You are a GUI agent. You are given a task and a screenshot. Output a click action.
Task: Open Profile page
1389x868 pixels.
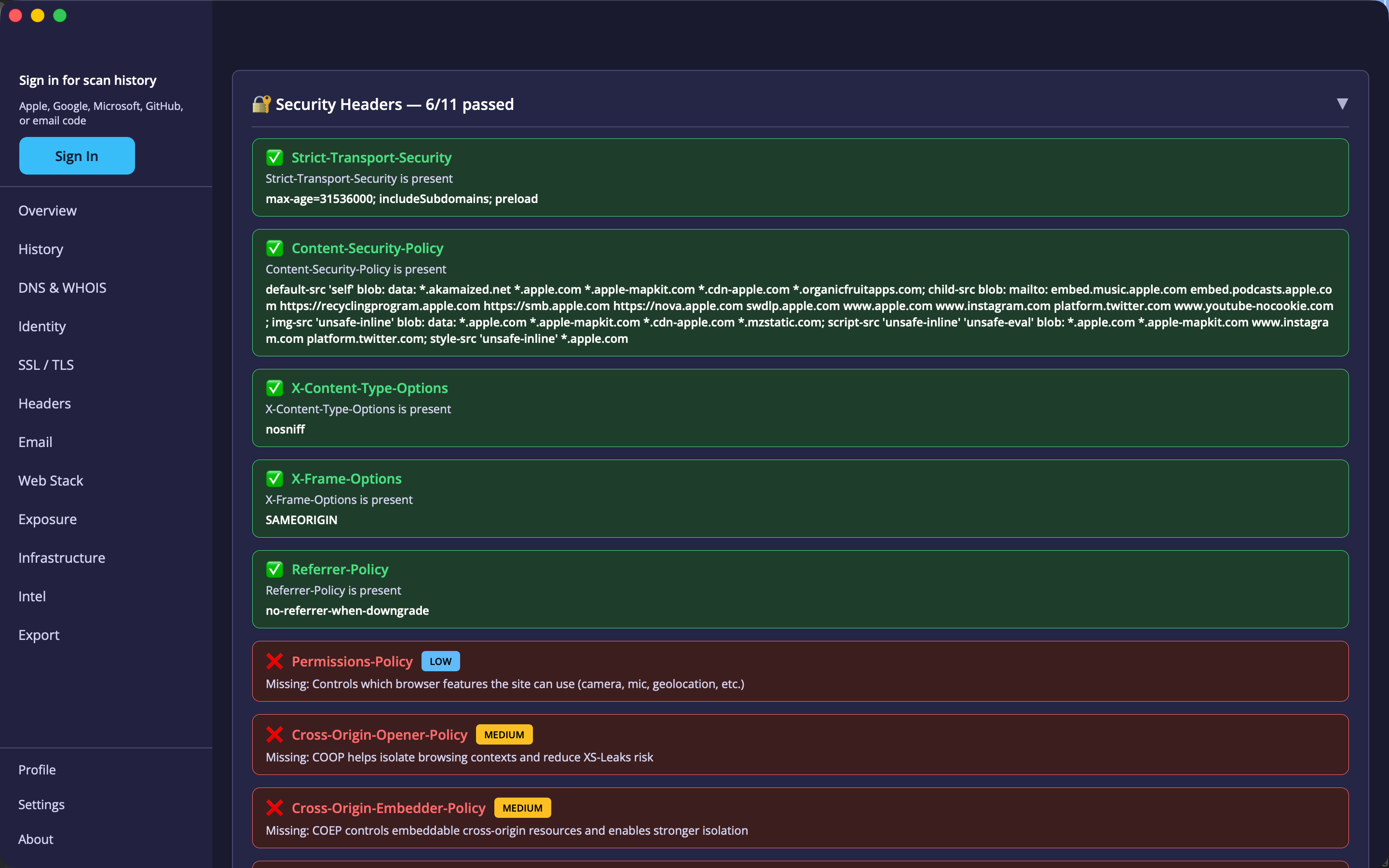point(37,770)
